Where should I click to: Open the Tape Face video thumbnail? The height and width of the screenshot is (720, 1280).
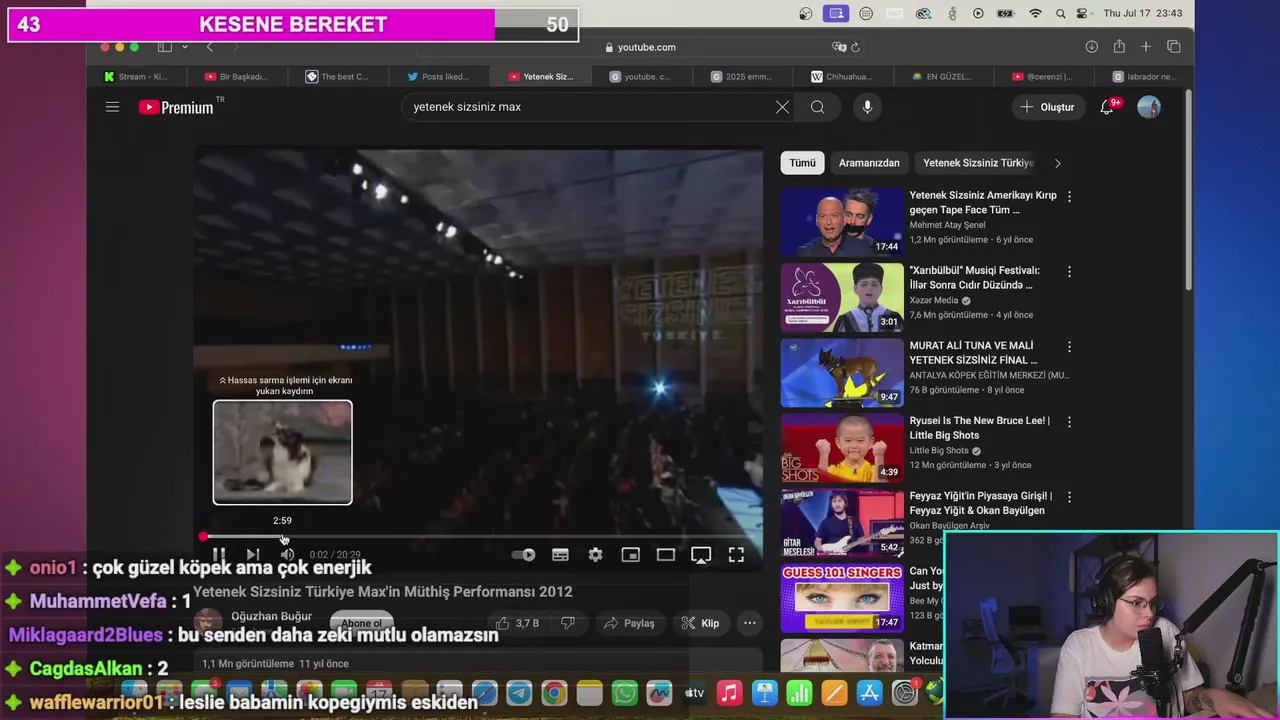tap(842, 222)
